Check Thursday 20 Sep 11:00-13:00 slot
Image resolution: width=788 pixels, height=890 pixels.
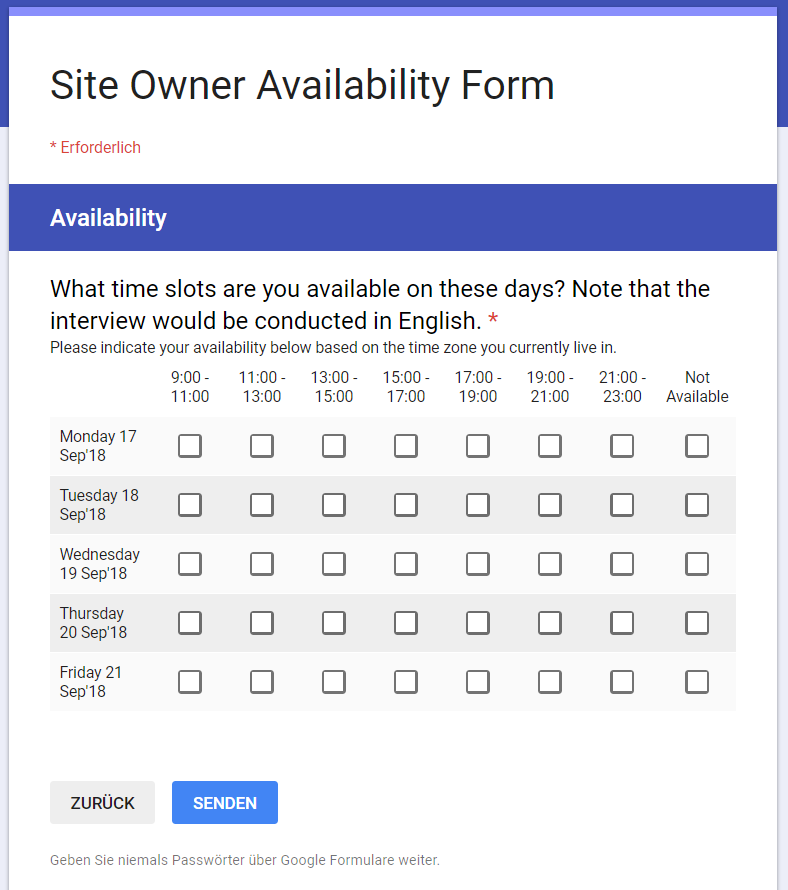click(262, 622)
